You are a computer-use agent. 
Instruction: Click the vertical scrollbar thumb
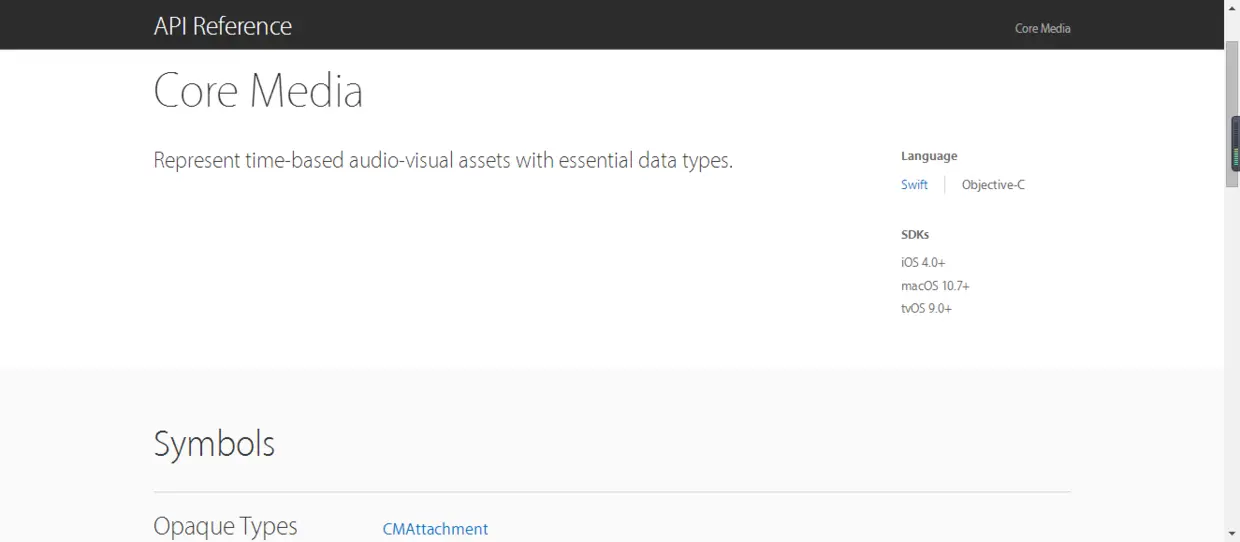pos(1232,100)
